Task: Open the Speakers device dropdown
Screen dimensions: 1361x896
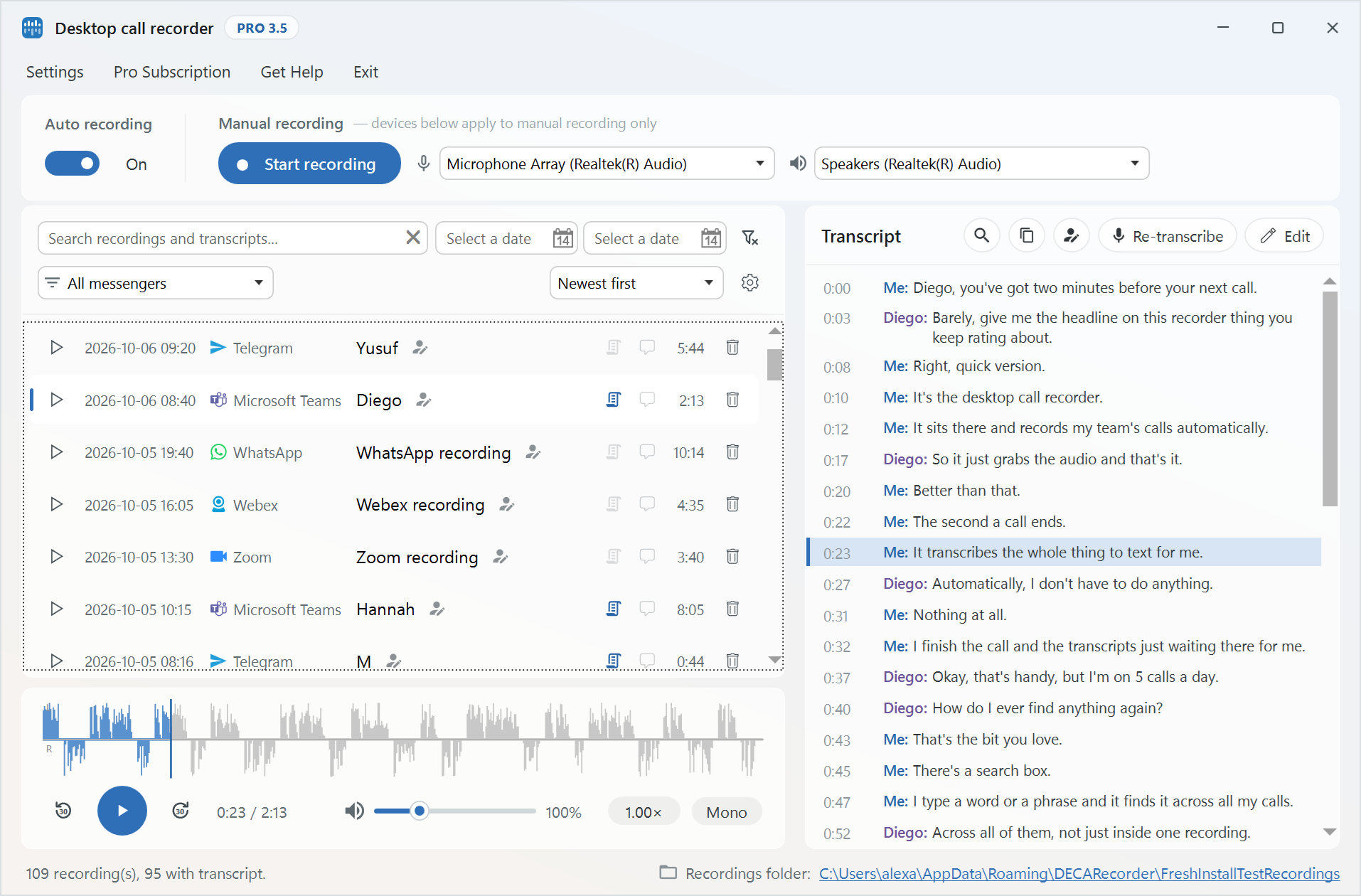Action: (x=981, y=164)
